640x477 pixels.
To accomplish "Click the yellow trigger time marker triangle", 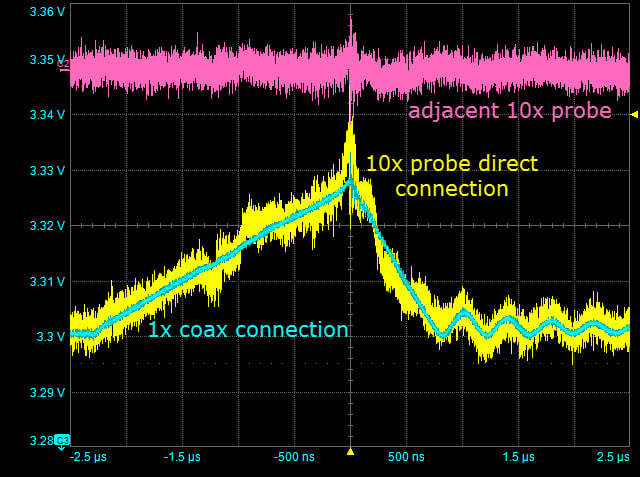I will [350, 452].
